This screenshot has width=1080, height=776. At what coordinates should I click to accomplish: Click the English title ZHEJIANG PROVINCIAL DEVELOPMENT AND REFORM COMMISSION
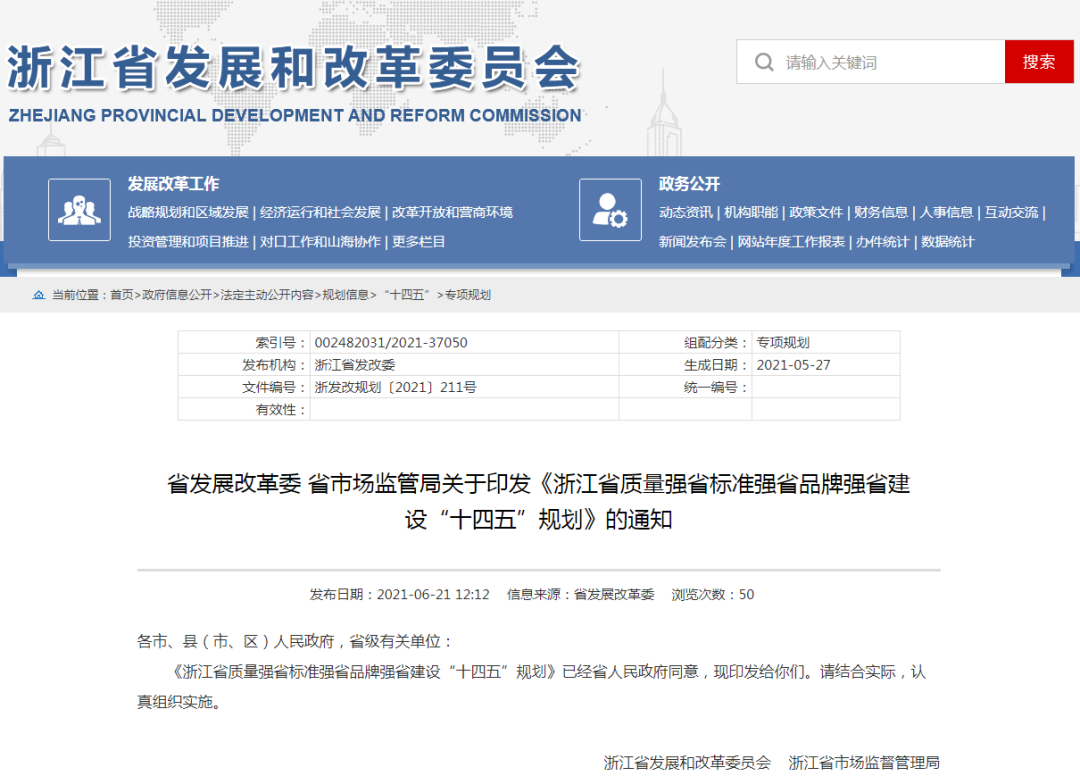tap(295, 115)
